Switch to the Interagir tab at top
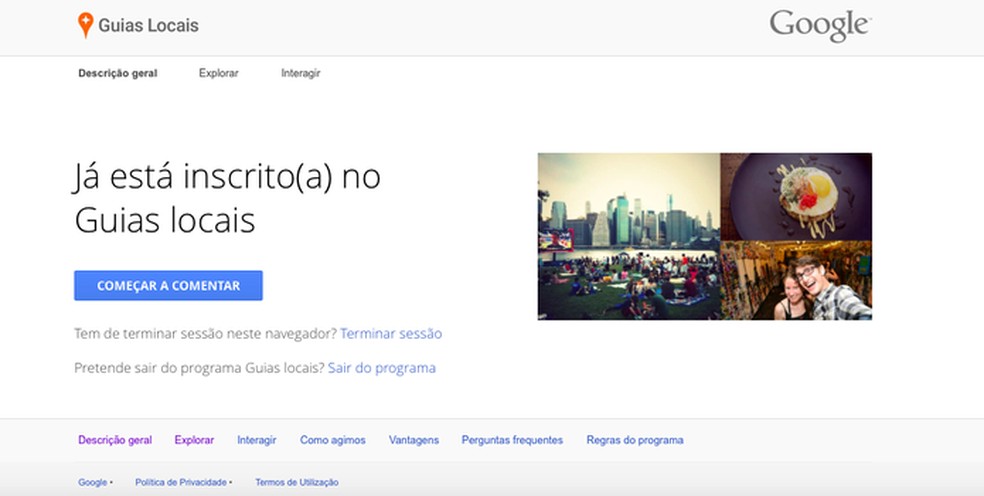Screen dimensions: 984x496 (301, 73)
